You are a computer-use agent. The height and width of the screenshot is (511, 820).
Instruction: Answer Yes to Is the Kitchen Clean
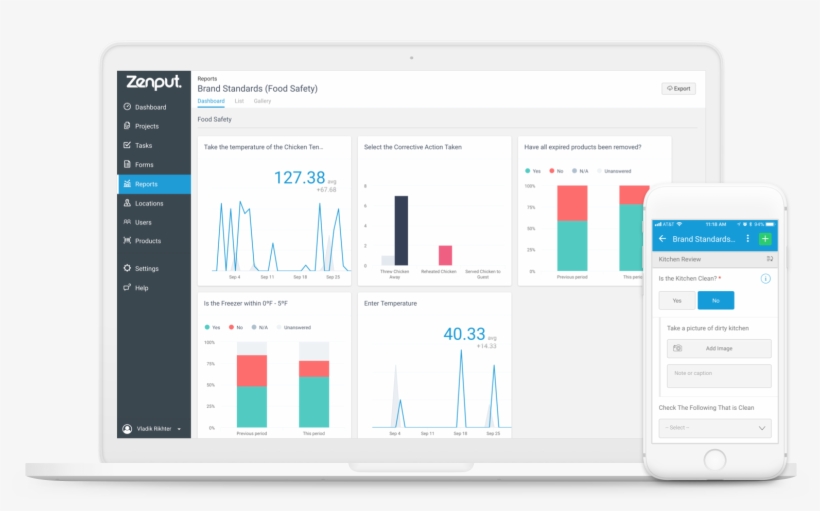pyautogui.click(x=677, y=300)
